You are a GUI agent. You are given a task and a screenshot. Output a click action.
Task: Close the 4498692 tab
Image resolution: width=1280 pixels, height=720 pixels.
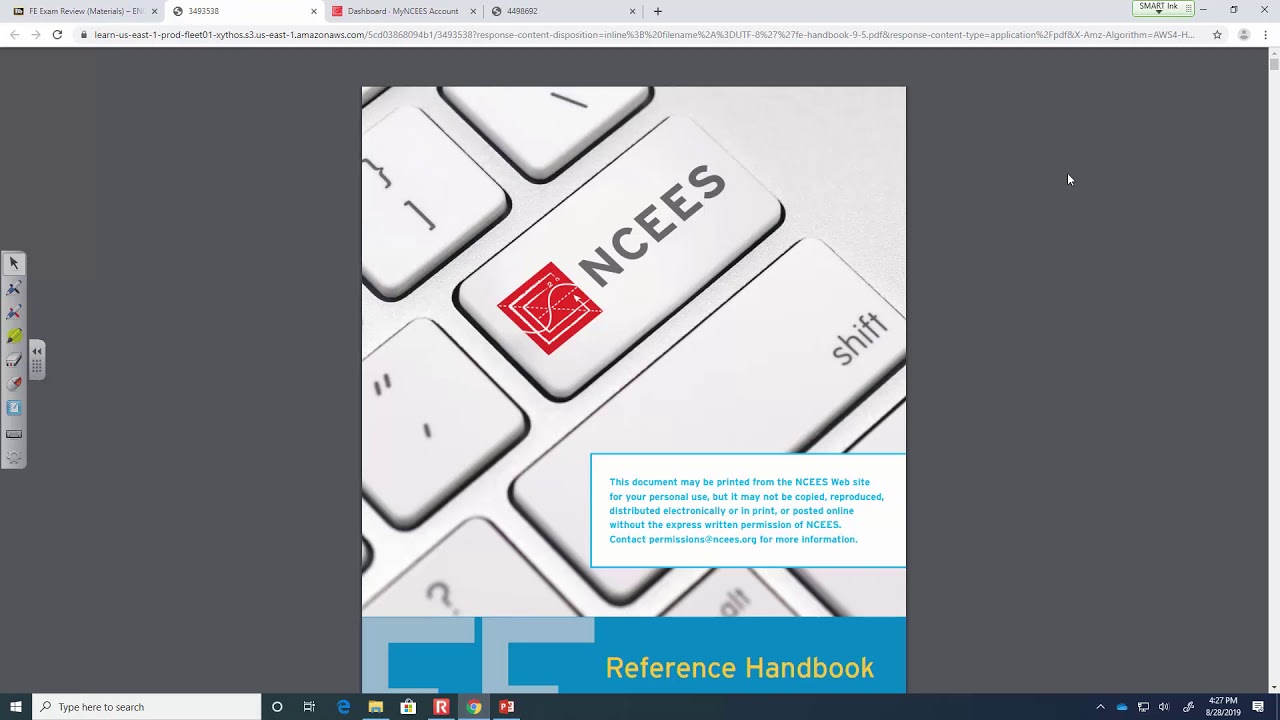coord(632,11)
